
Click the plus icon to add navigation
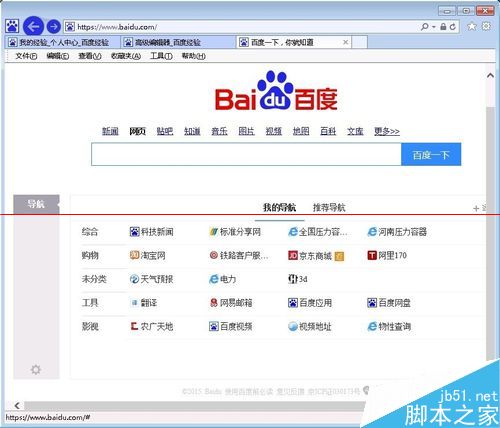pos(476,208)
